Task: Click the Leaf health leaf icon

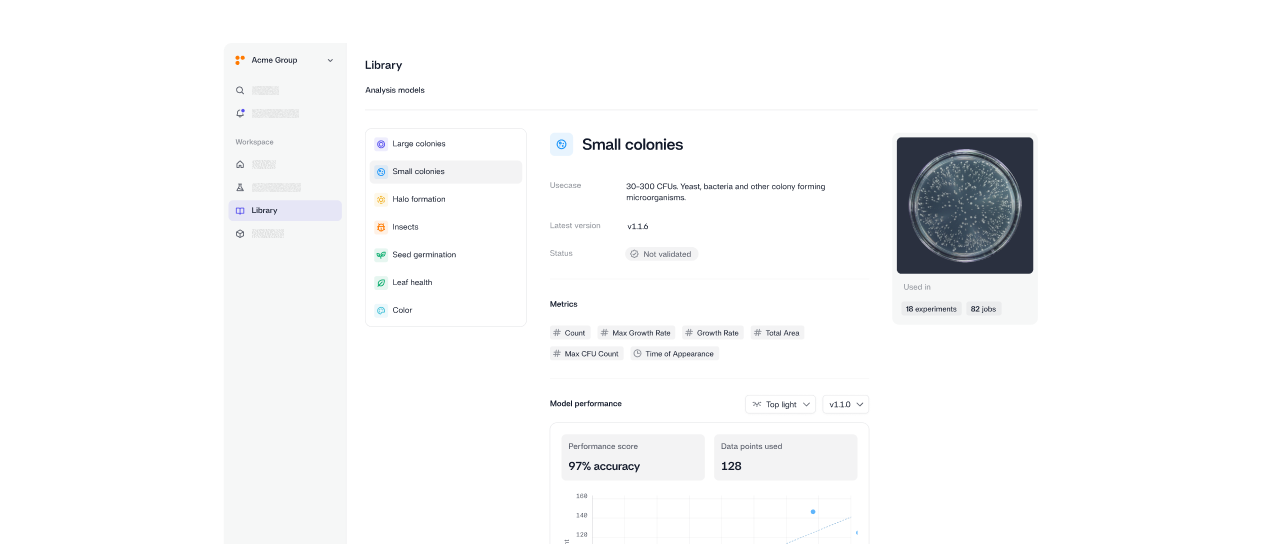Action: [x=381, y=282]
